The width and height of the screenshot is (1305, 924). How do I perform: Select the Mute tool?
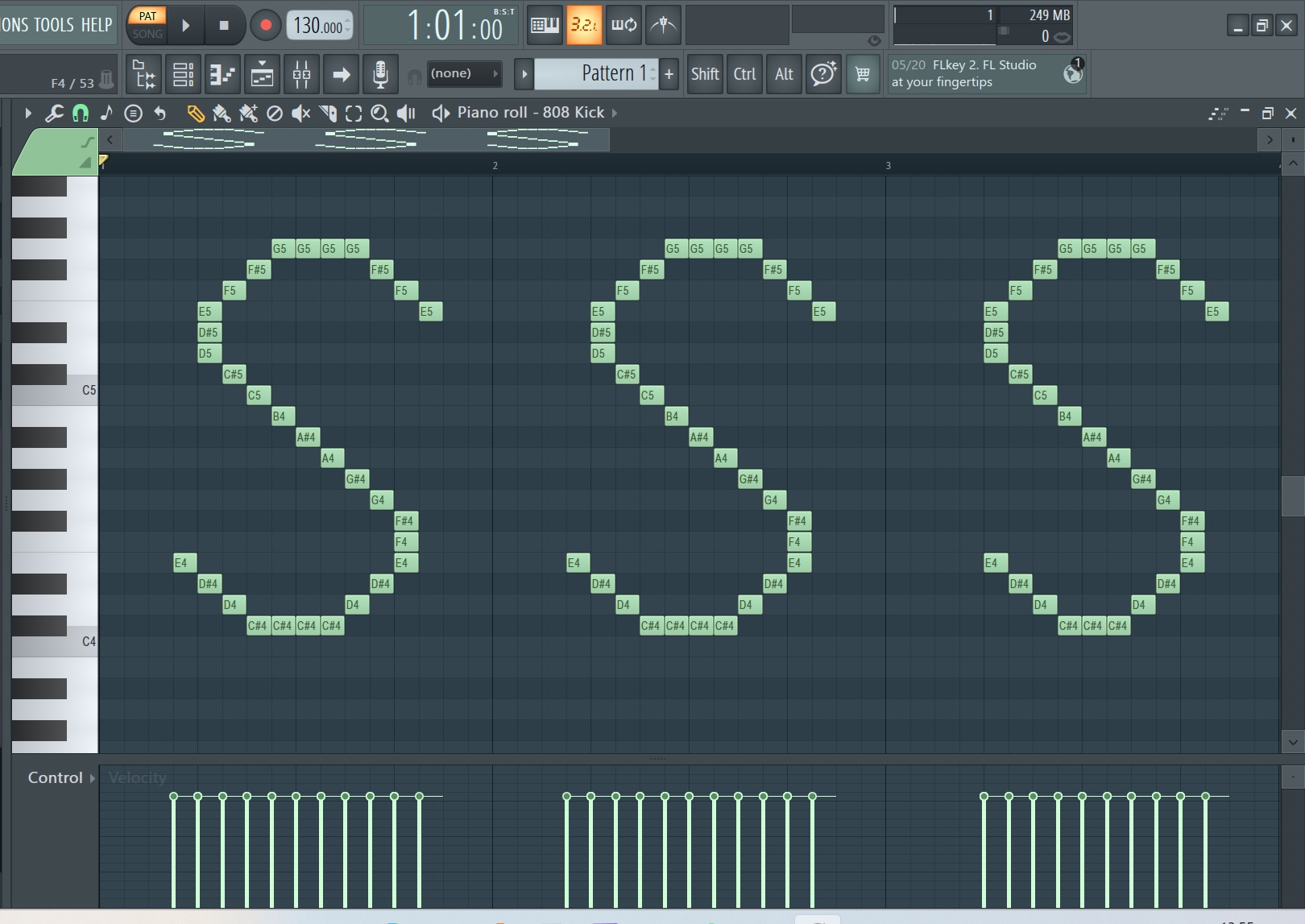click(x=300, y=114)
